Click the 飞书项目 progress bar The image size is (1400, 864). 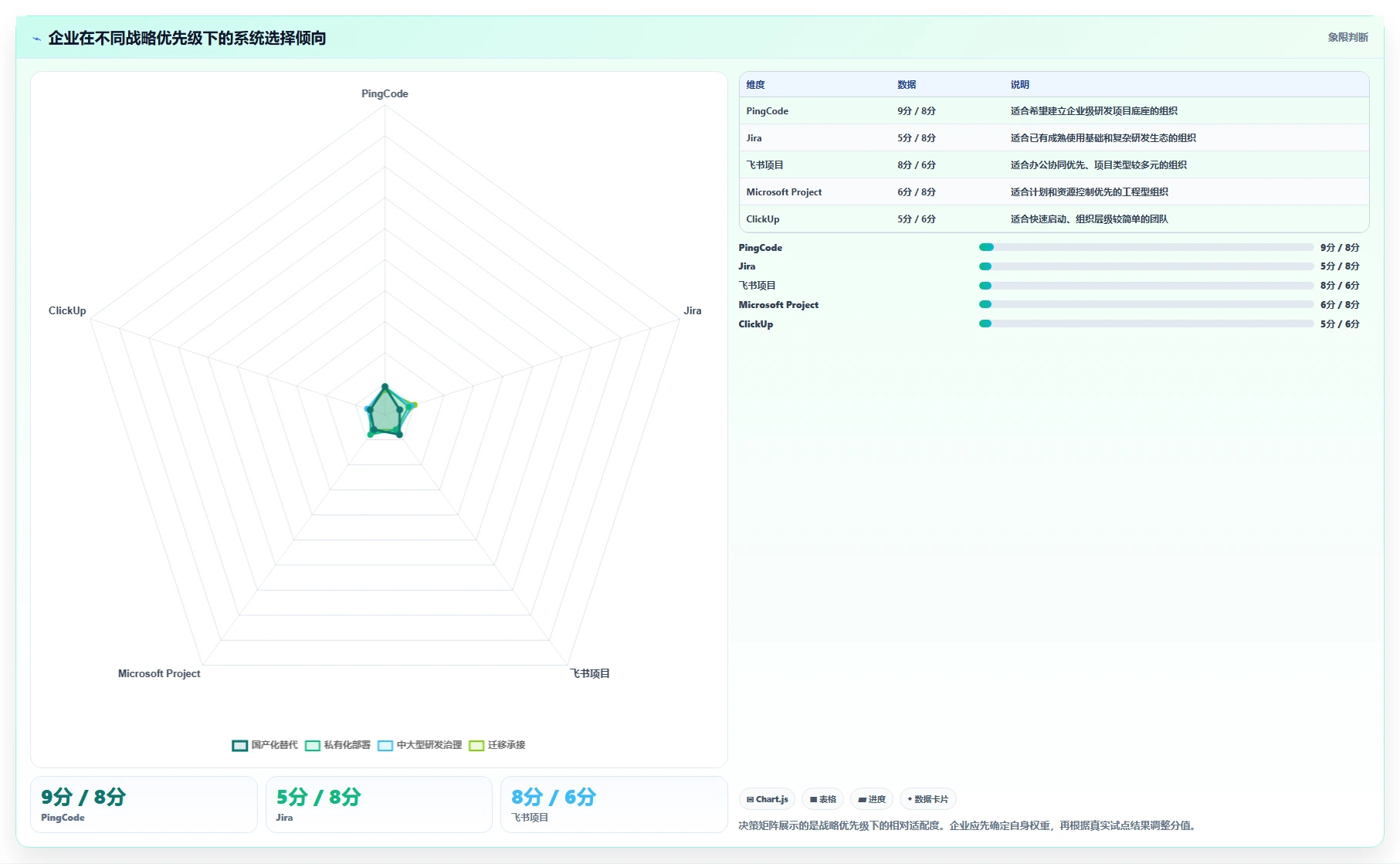click(x=1146, y=286)
